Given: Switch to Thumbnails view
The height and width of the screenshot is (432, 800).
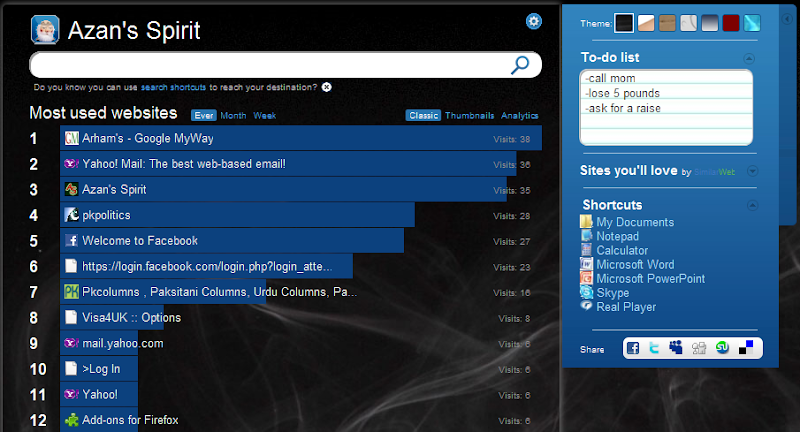Looking at the screenshot, I should (469, 116).
